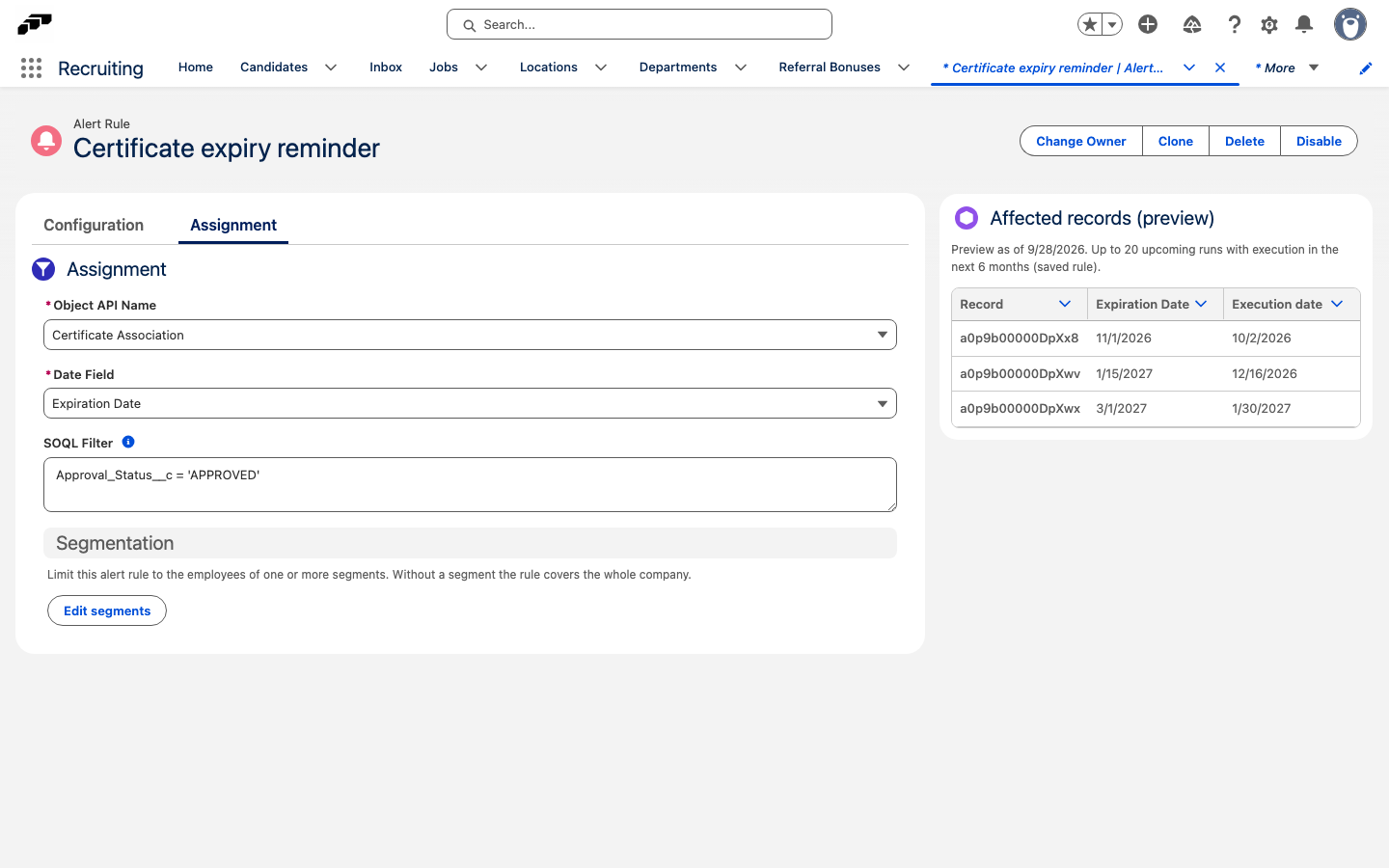Click the edit navigation pencil icon
This screenshot has width=1389, height=868.
pos(1366,68)
